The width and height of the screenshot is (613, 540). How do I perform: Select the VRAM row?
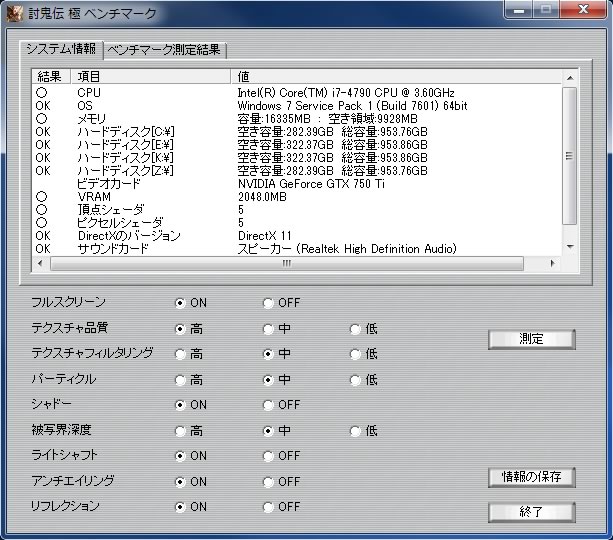point(297,197)
